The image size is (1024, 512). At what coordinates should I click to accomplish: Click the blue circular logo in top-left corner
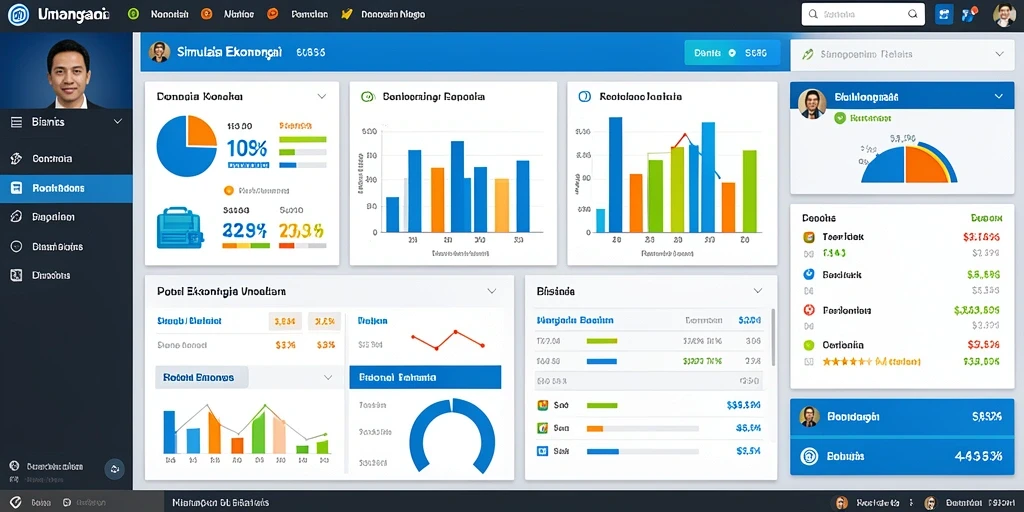(18, 14)
